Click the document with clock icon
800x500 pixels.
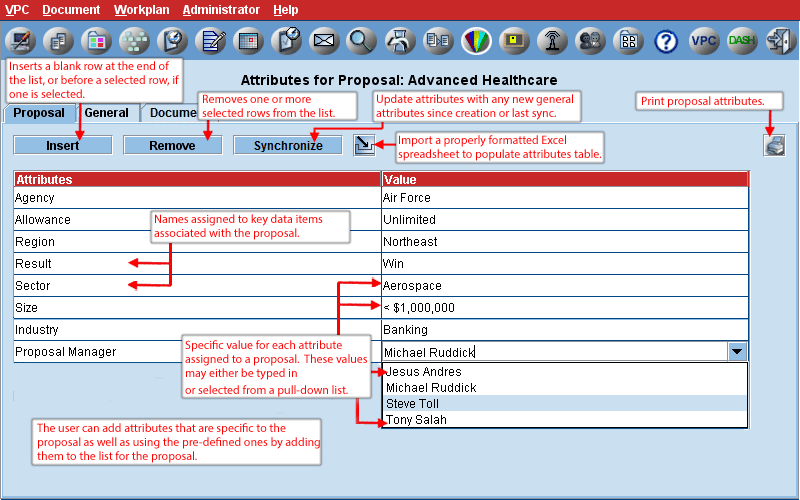(x=172, y=40)
